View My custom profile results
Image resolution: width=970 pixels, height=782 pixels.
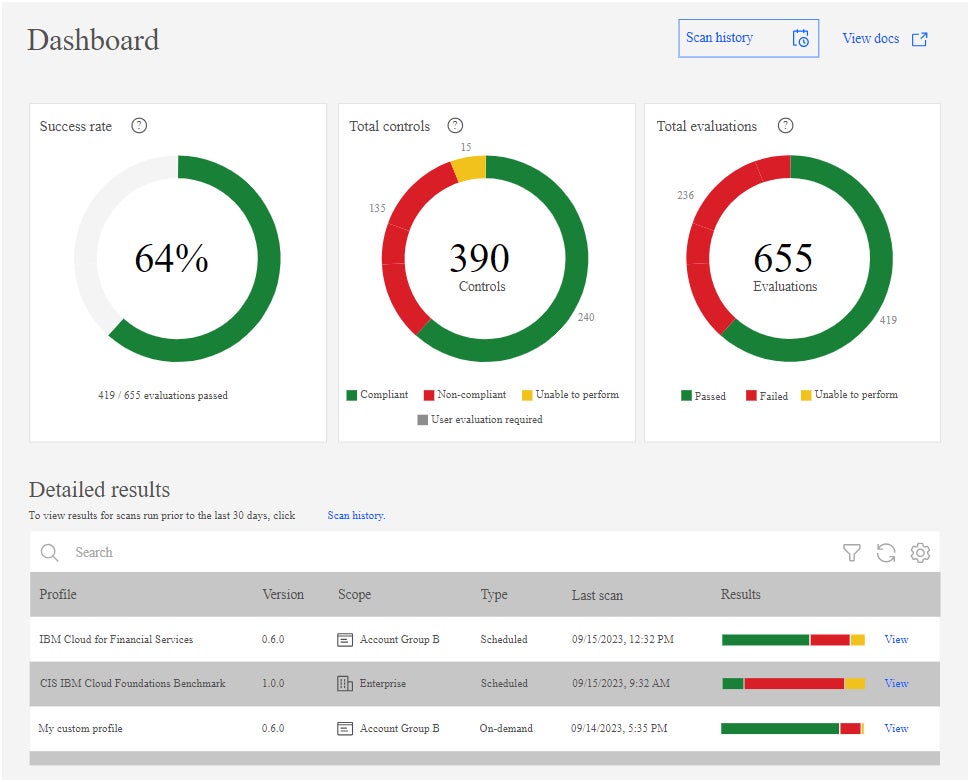click(x=896, y=728)
